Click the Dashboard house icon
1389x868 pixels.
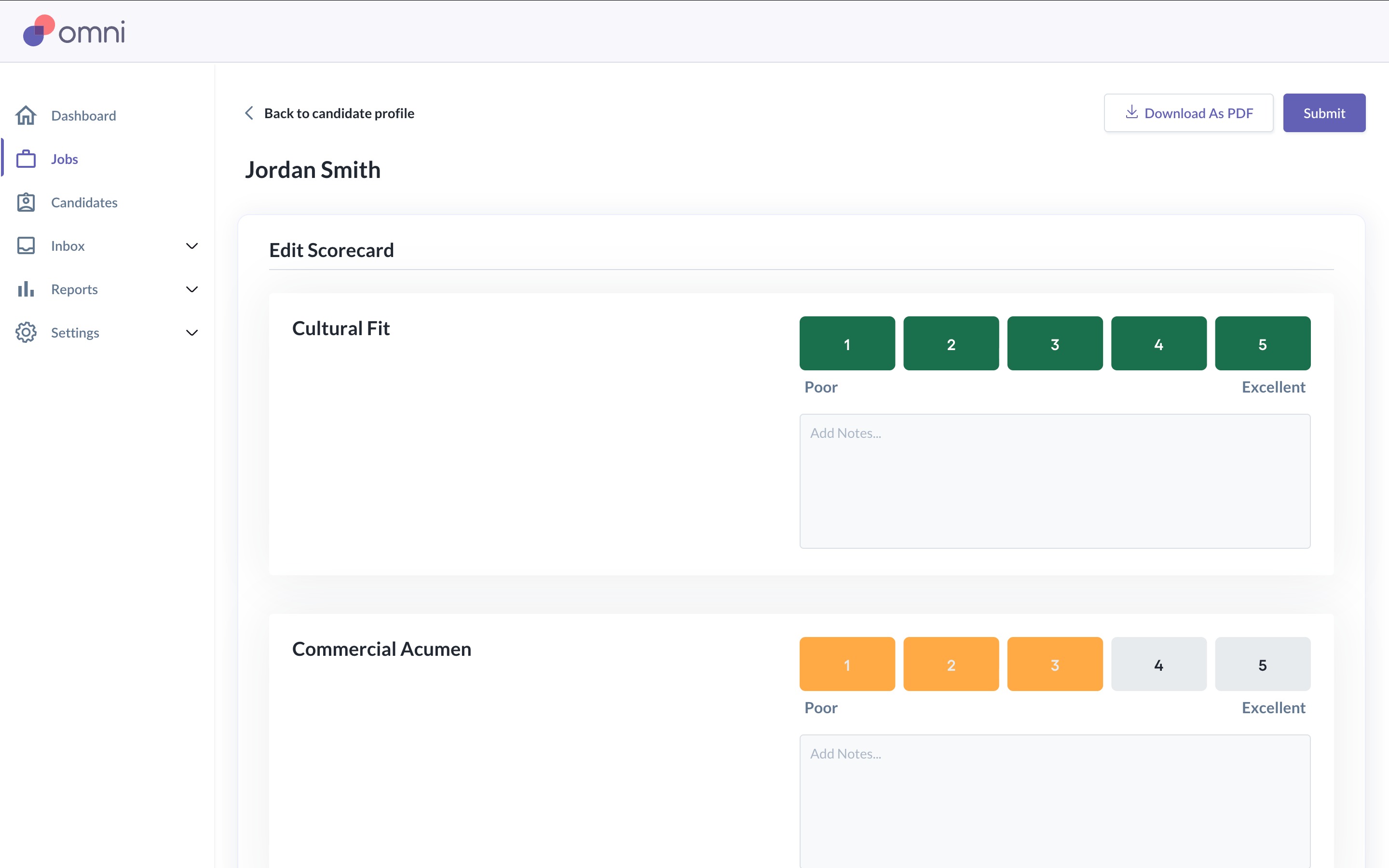click(26, 115)
